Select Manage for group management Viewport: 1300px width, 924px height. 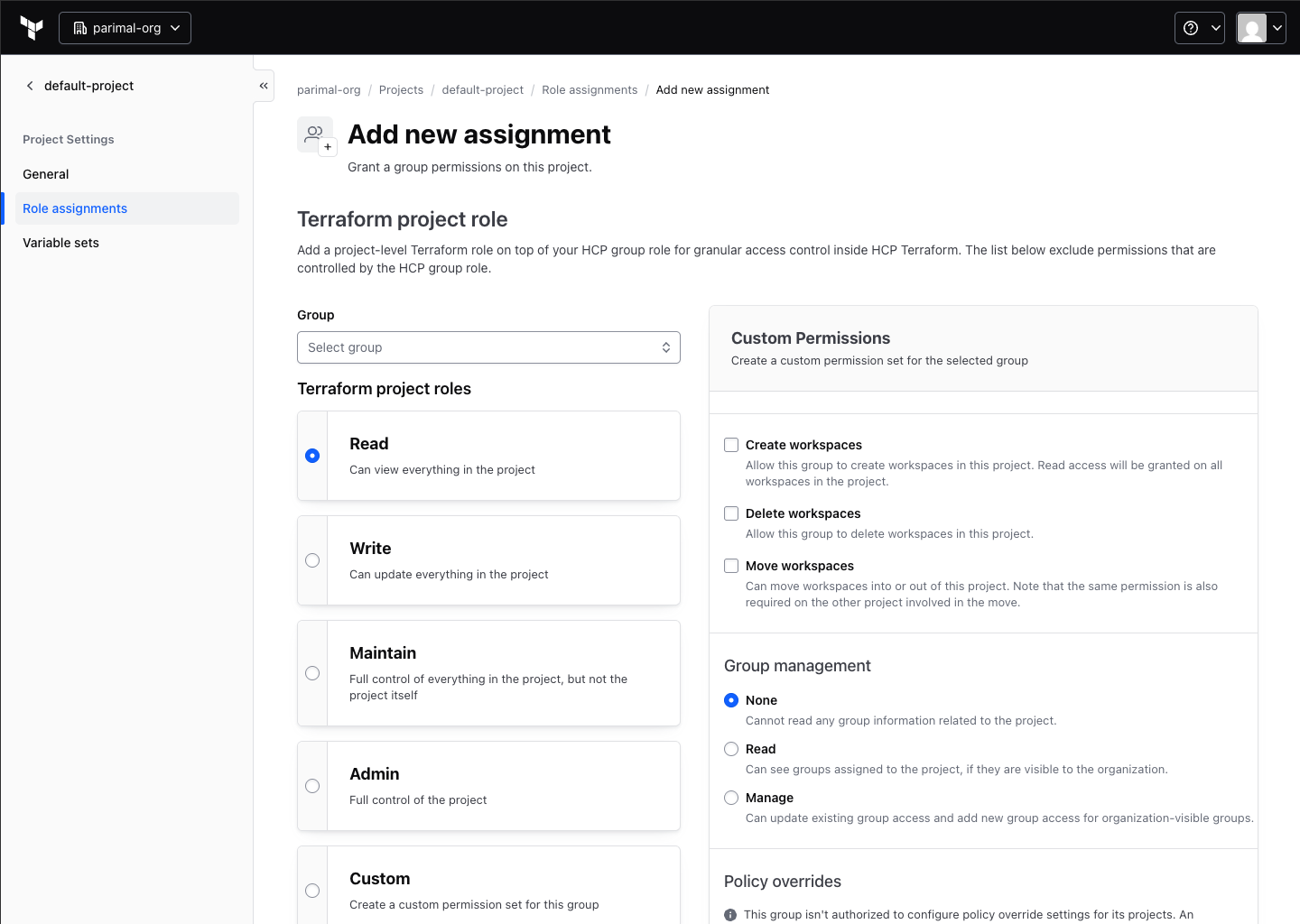(x=731, y=798)
